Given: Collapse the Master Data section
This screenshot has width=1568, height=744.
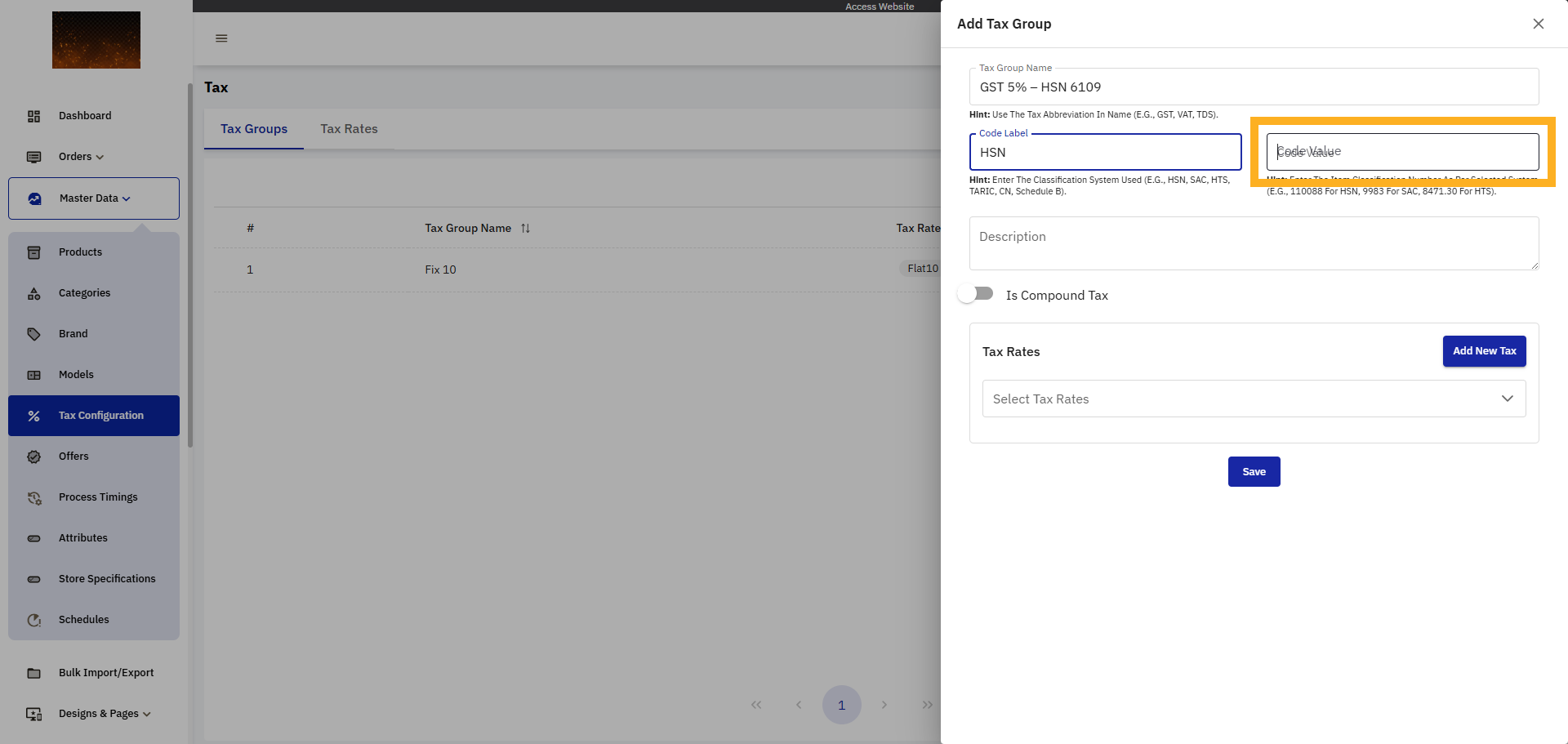Looking at the screenshot, I should pos(94,198).
